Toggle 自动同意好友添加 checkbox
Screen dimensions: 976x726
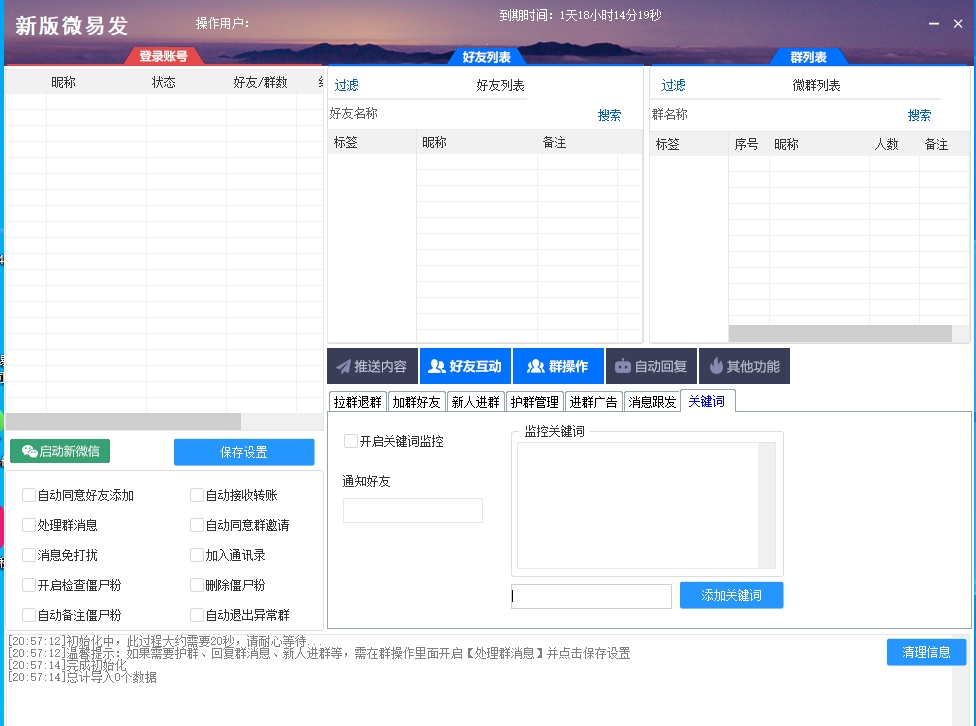pos(29,495)
